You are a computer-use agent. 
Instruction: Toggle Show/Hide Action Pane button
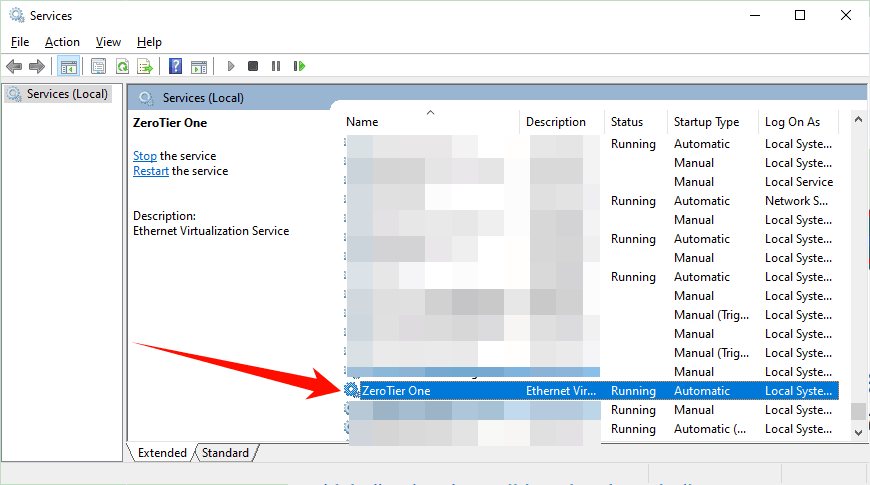199,66
